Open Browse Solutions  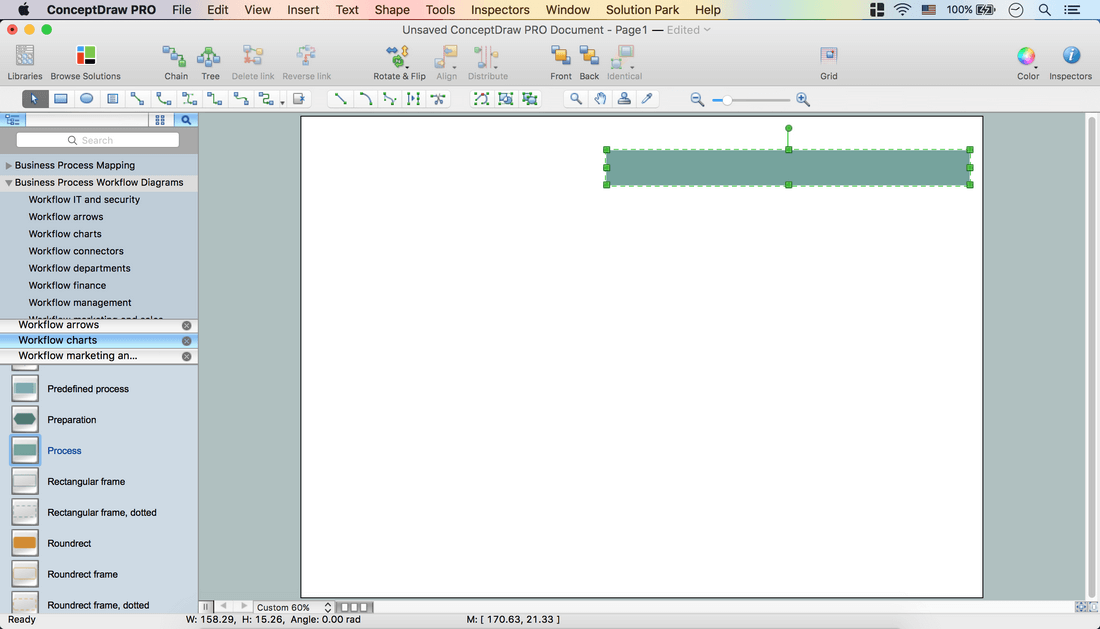pos(86,62)
